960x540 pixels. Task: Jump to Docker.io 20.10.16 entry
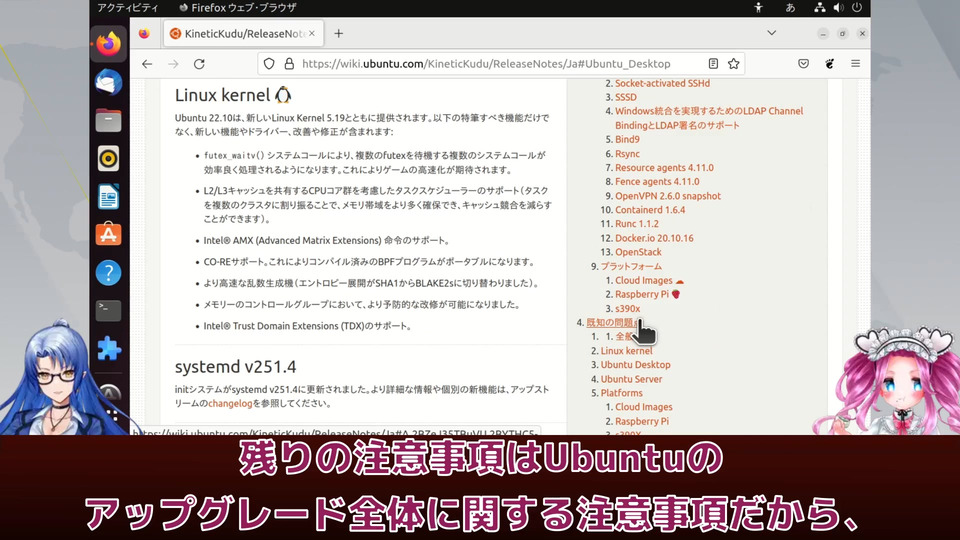(654, 238)
